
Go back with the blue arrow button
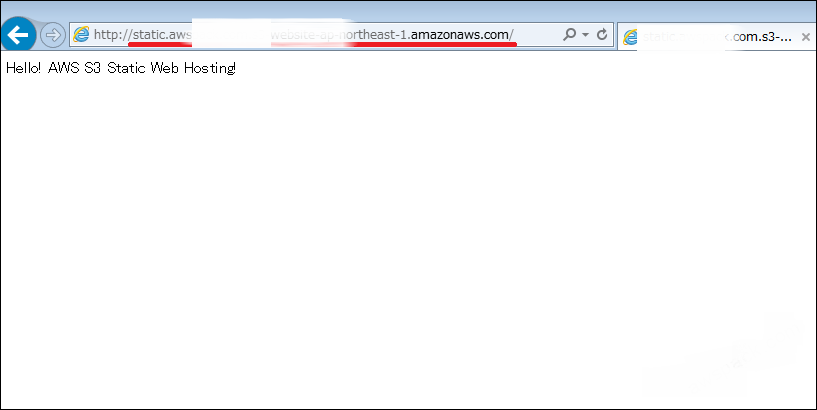click(x=19, y=35)
